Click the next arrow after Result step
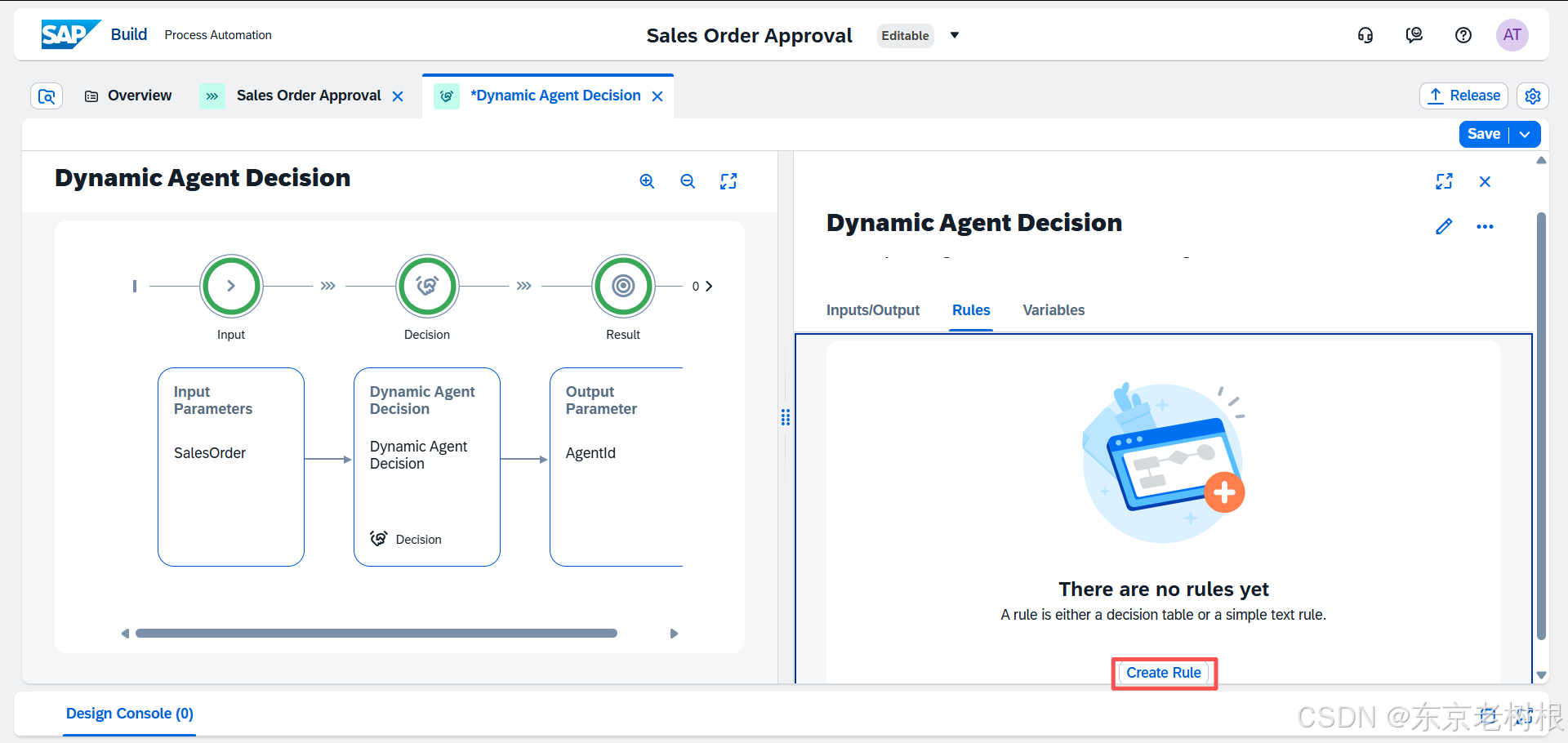Screen dimensions: 1568x743 (709, 286)
